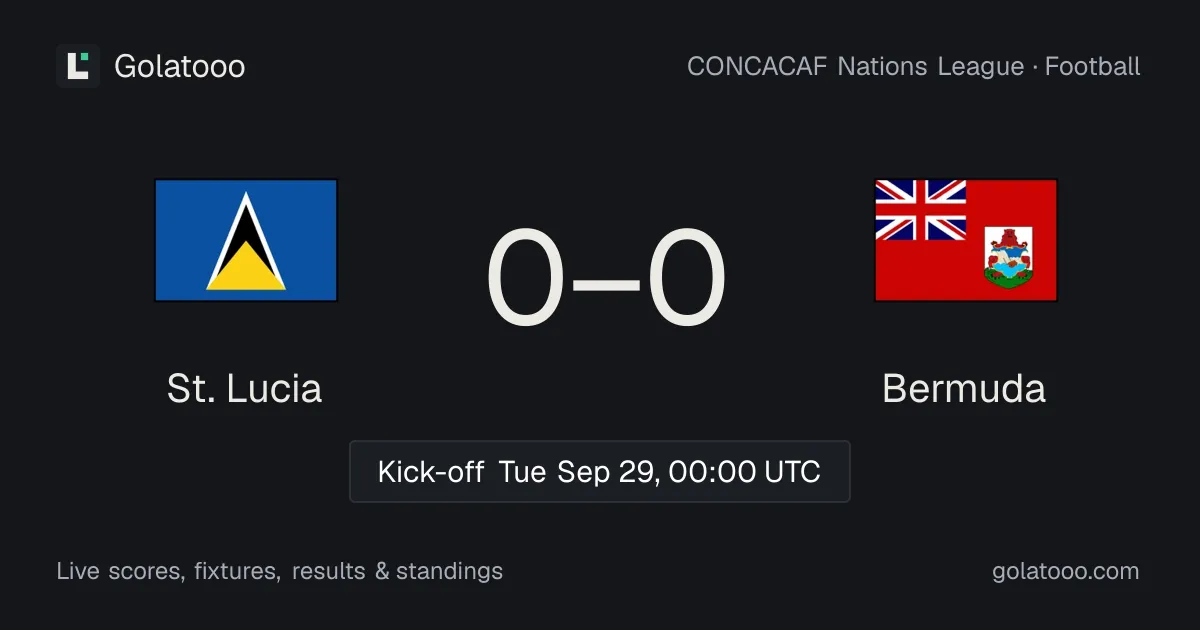Viewport: 1200px width, 630px height.
Task: Open the CONCACAF Nations League label
Action: pos(856,67)
